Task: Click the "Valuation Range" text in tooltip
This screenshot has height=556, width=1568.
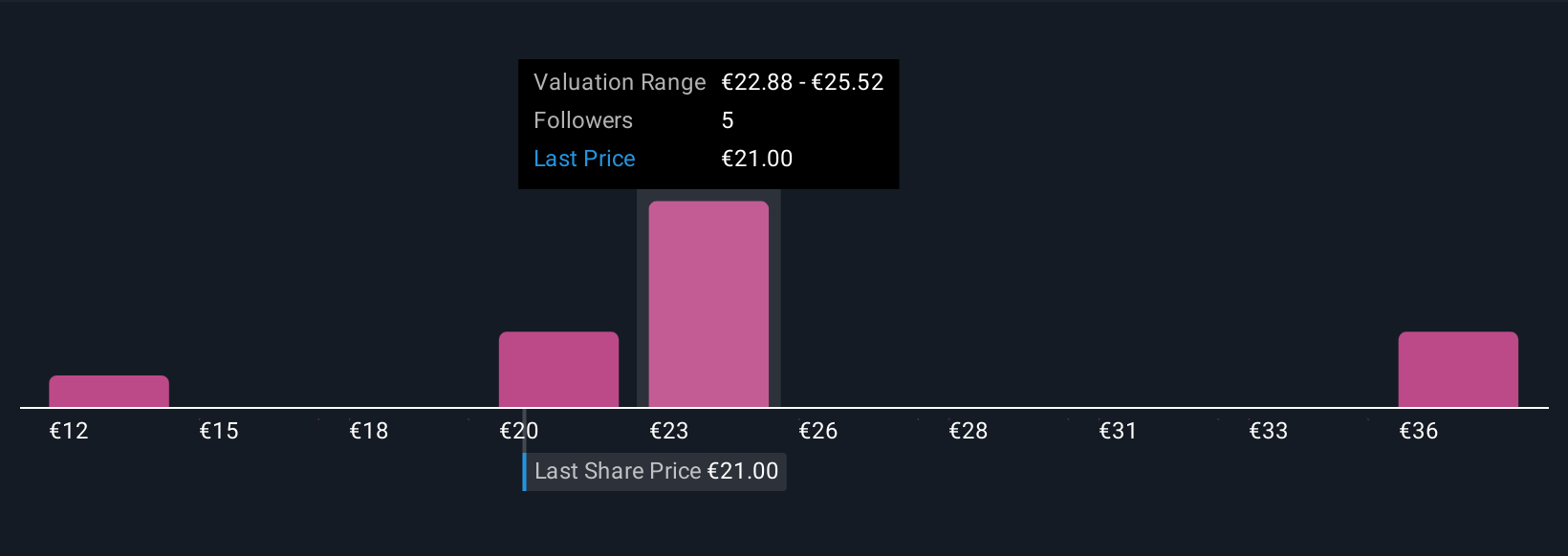Action: click(620, 82)
